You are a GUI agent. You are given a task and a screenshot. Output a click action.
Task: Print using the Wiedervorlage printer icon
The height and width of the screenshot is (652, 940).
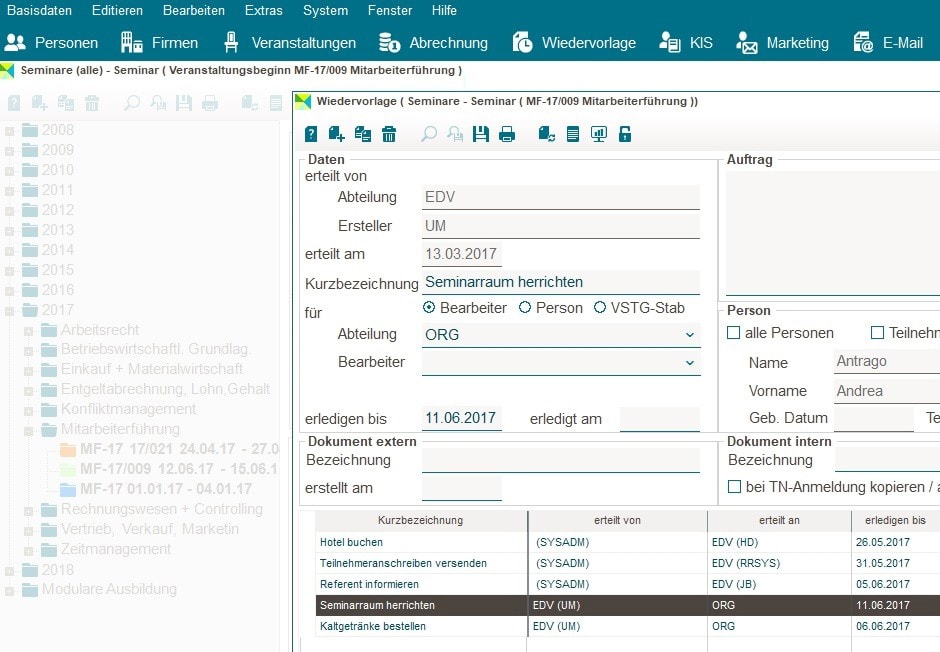(x=507, y=134)
